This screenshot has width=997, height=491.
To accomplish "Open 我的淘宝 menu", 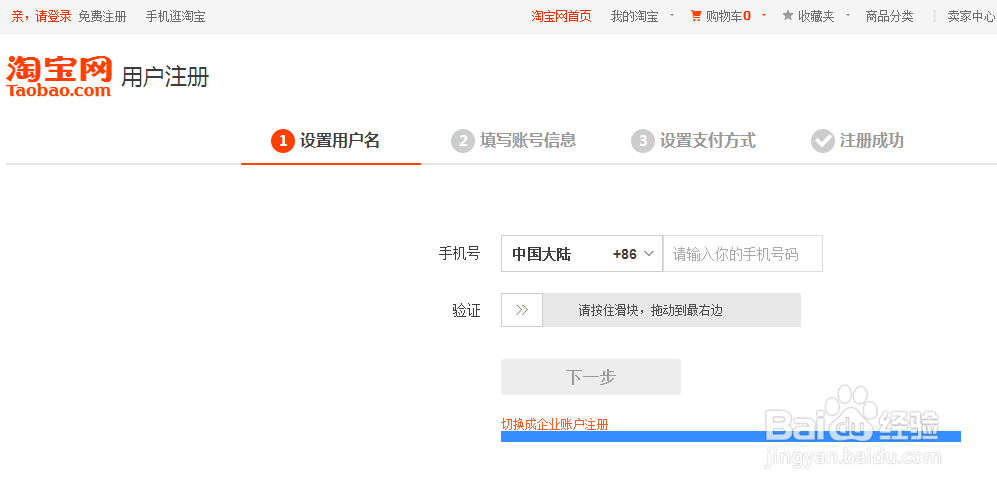I will [x=634, y=17].
